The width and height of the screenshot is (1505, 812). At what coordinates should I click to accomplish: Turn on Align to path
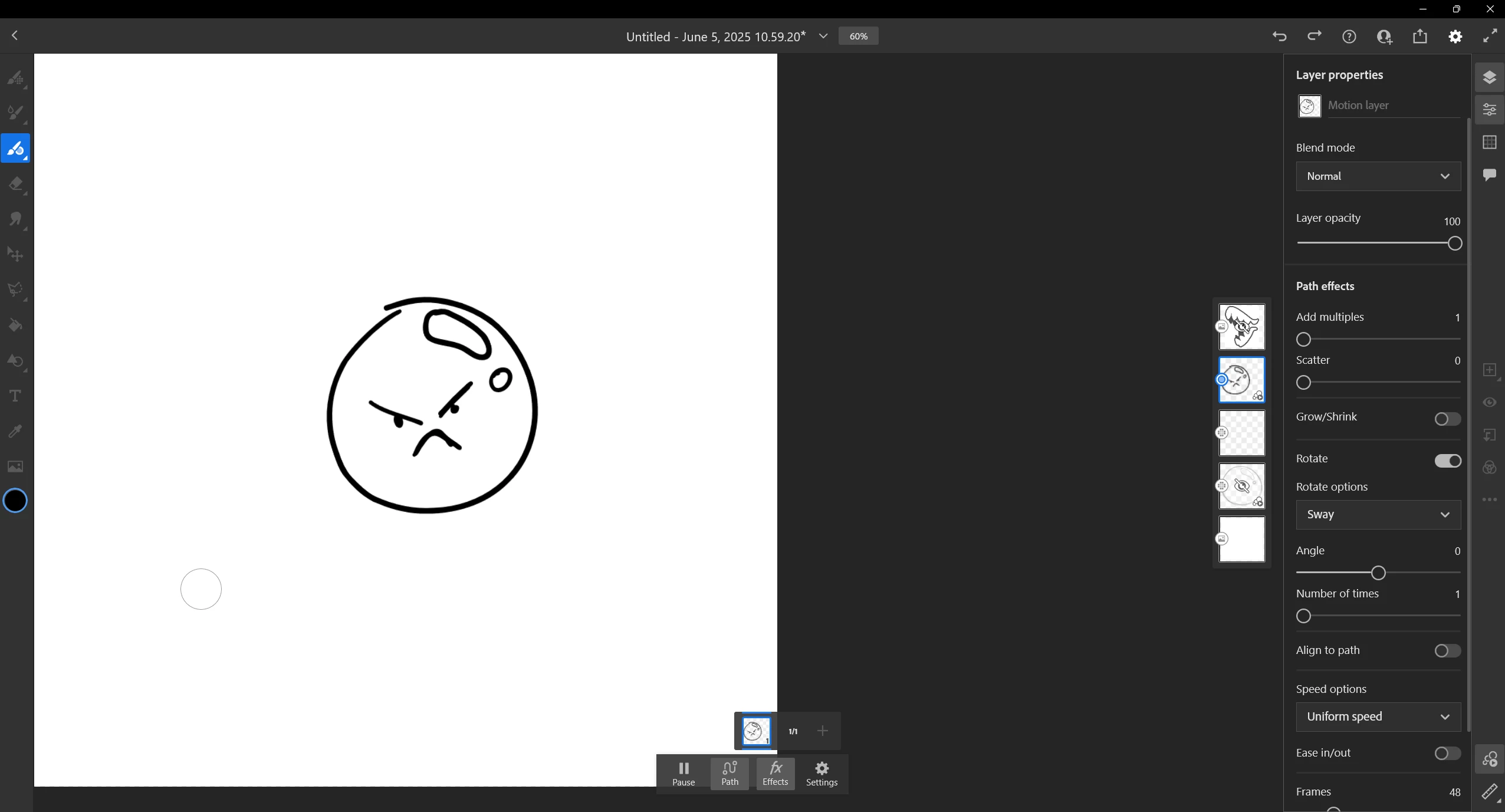click(x=1448, y=651)
